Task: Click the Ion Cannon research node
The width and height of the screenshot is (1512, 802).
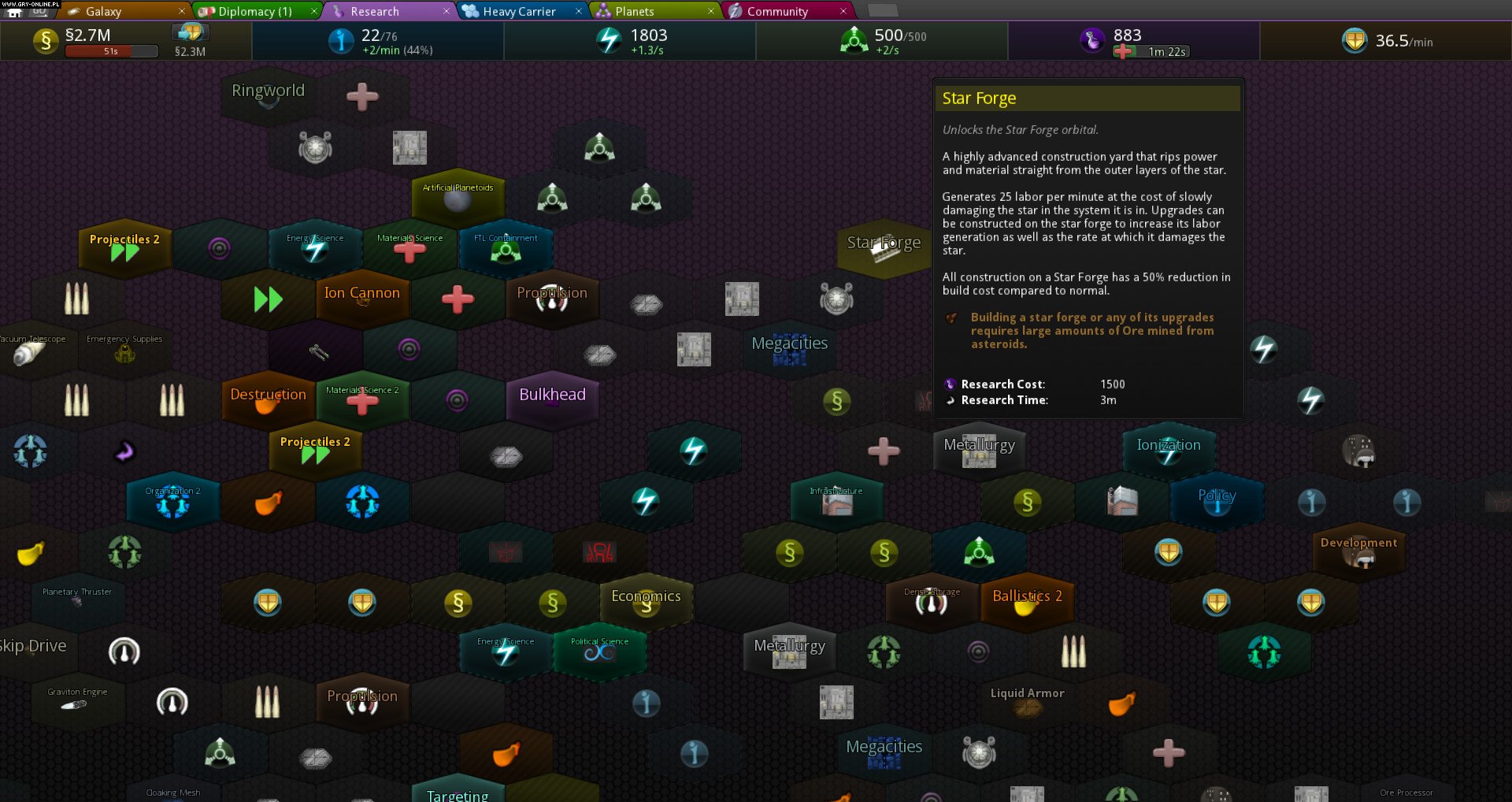Action: (362, 297)
